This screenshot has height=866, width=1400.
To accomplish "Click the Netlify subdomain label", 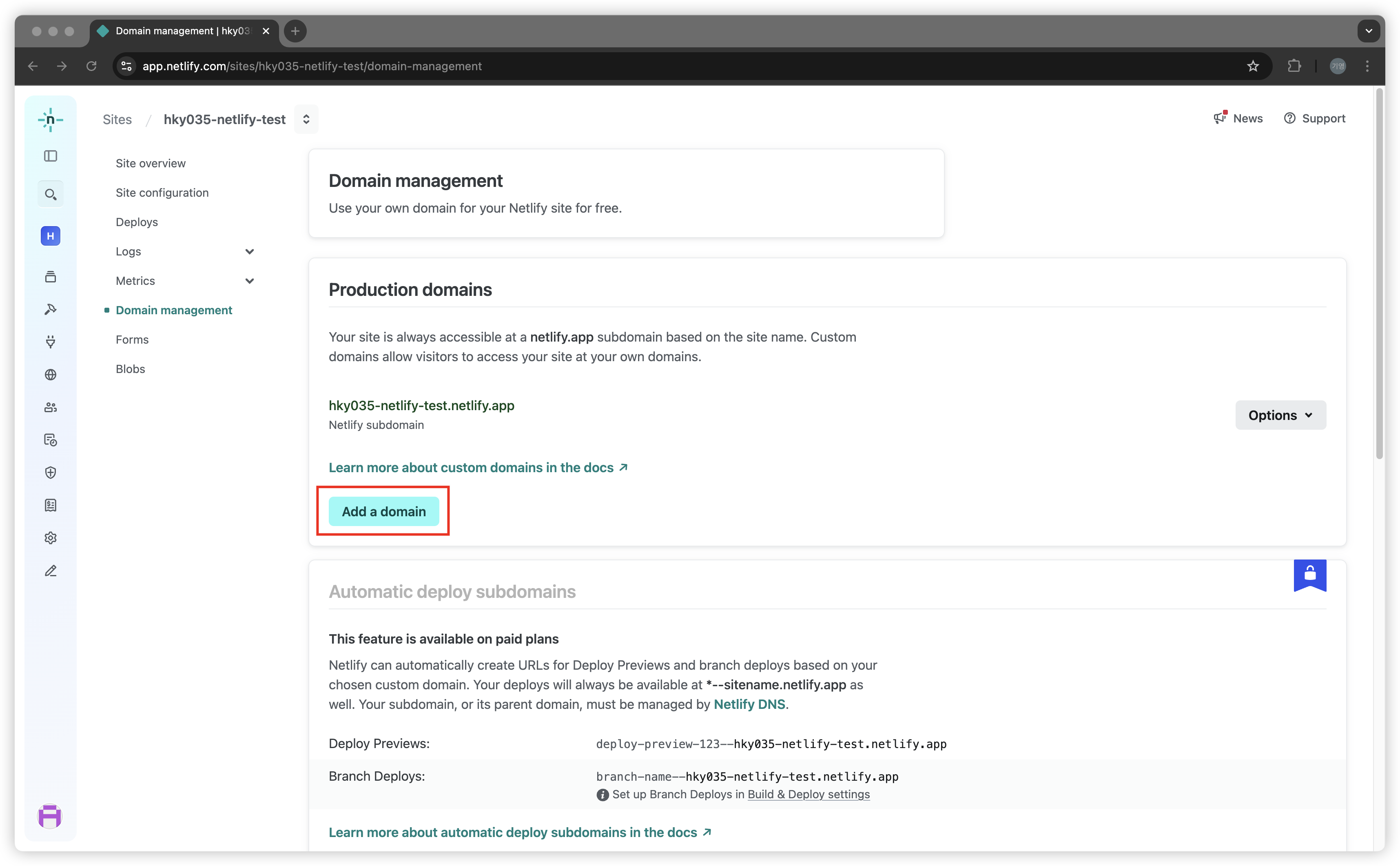I will [x=376, y=425].
